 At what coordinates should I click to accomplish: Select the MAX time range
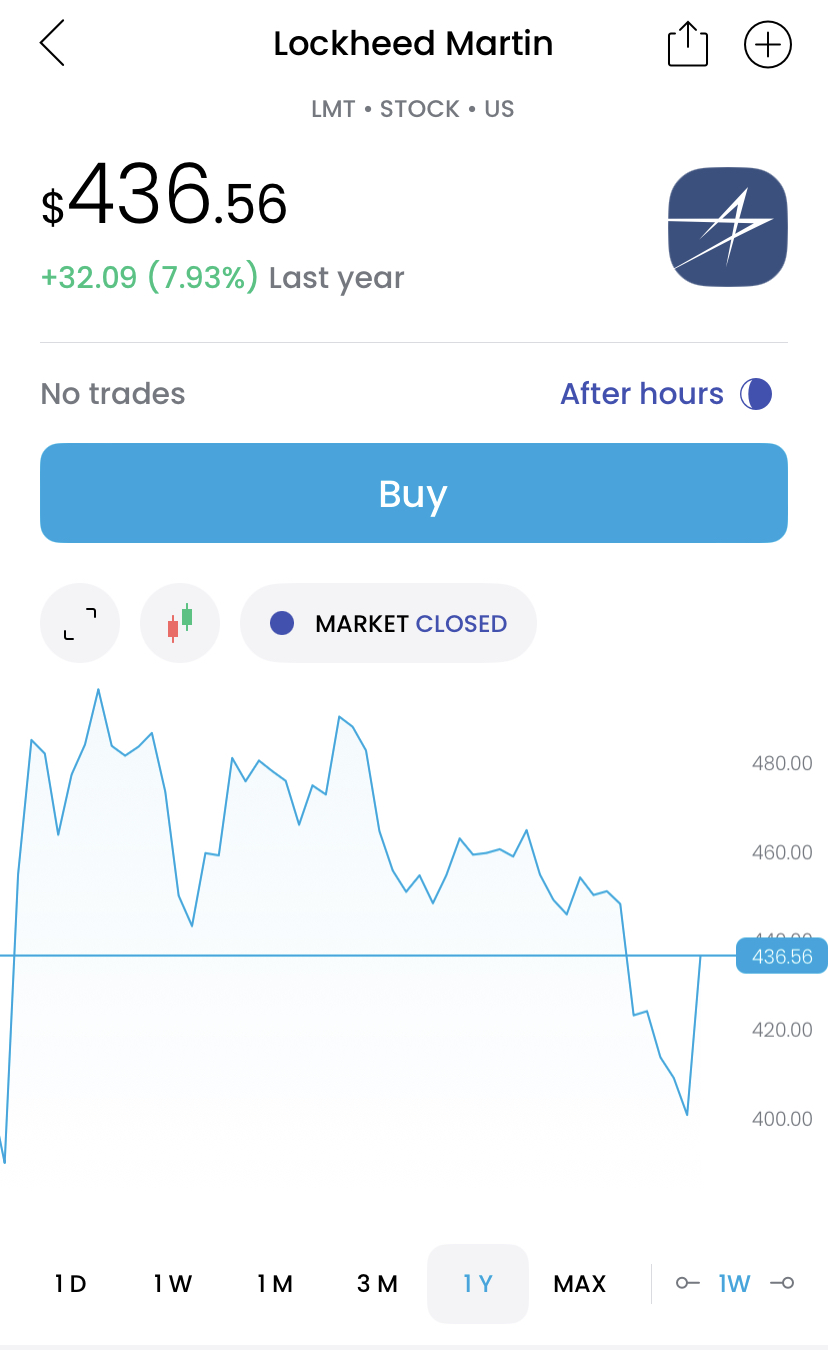point(580,1283)
